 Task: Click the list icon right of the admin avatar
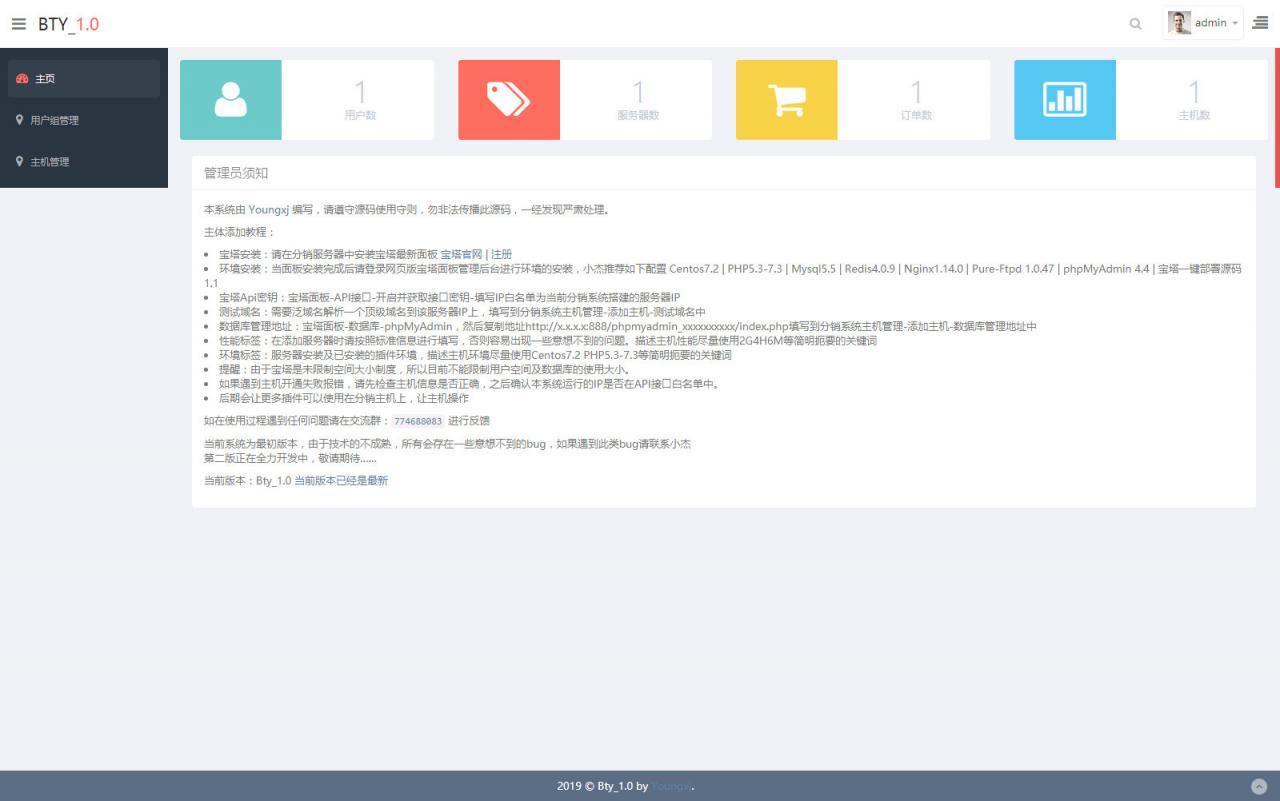[1260, 23]
